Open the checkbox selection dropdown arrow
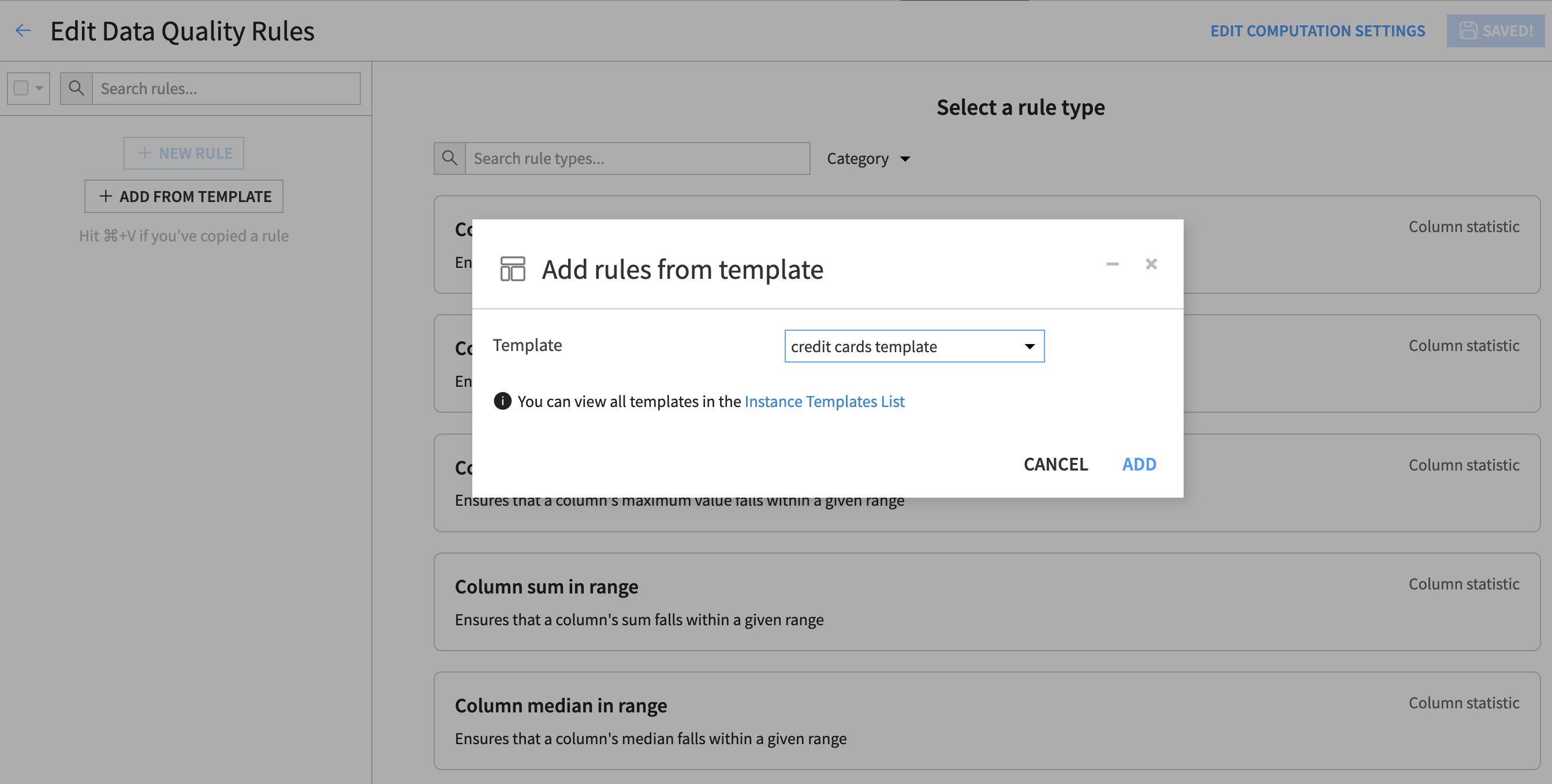This screenshot has height=784, width=1552. coord(39,88)
